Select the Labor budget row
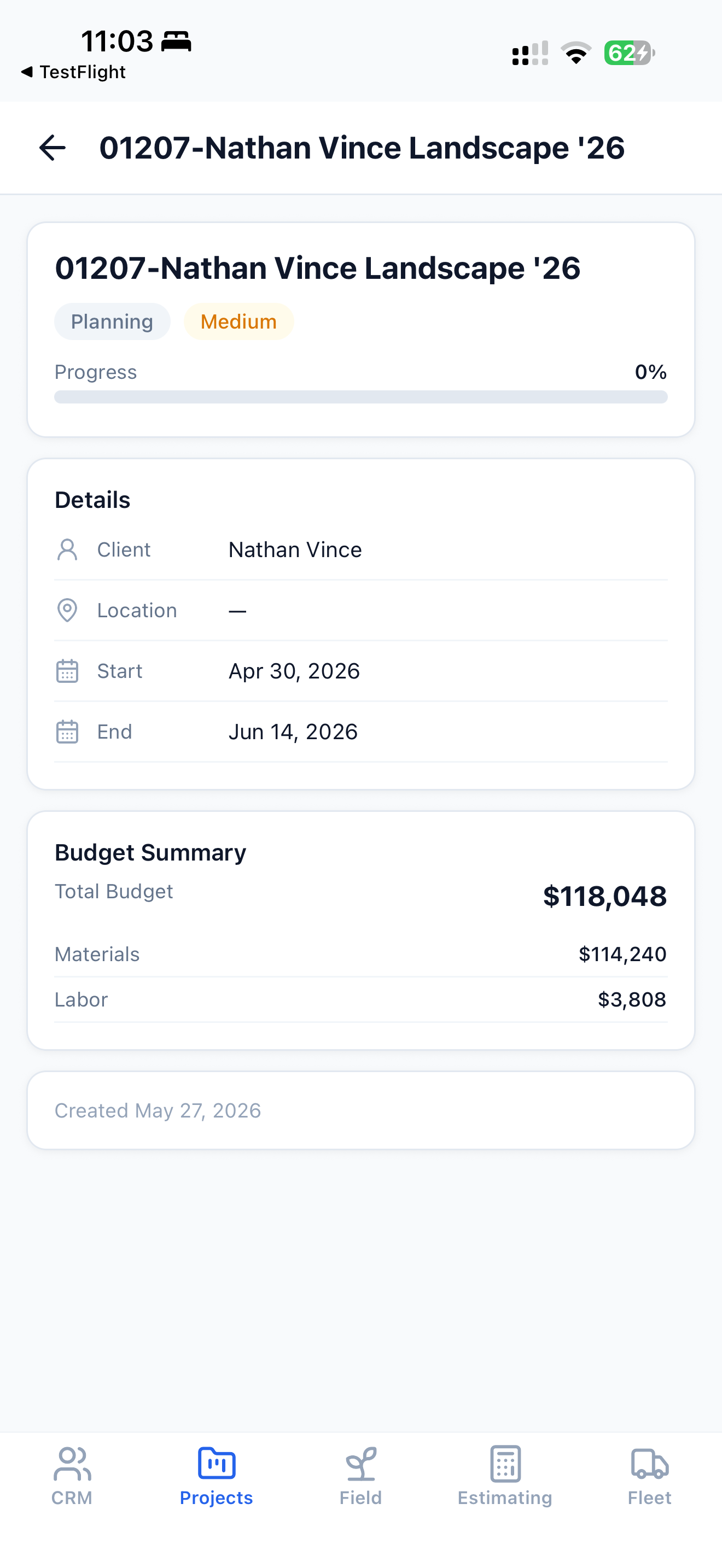 [361, 999]
